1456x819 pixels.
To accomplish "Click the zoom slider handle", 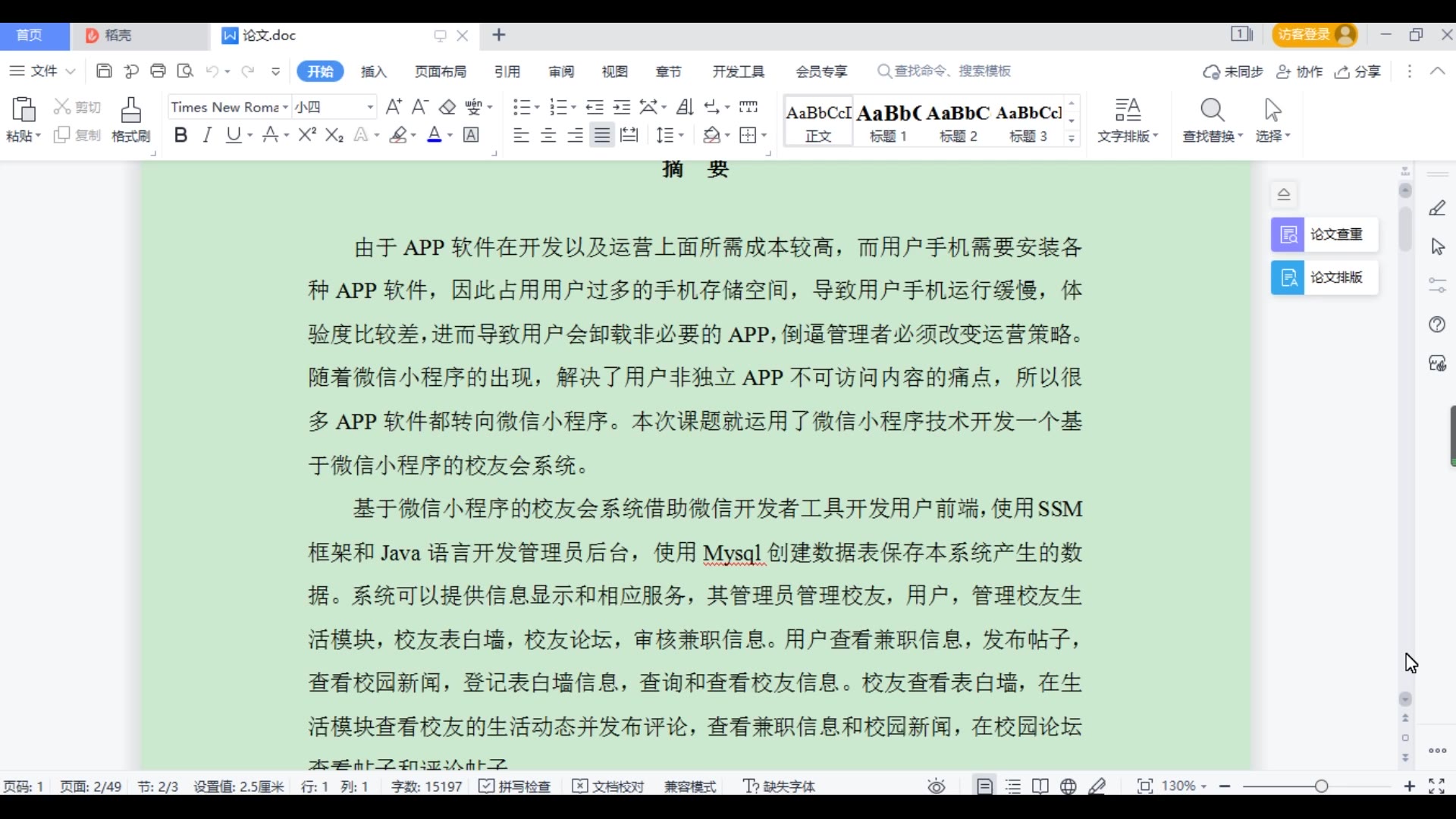I will [x=1321, y=786].
